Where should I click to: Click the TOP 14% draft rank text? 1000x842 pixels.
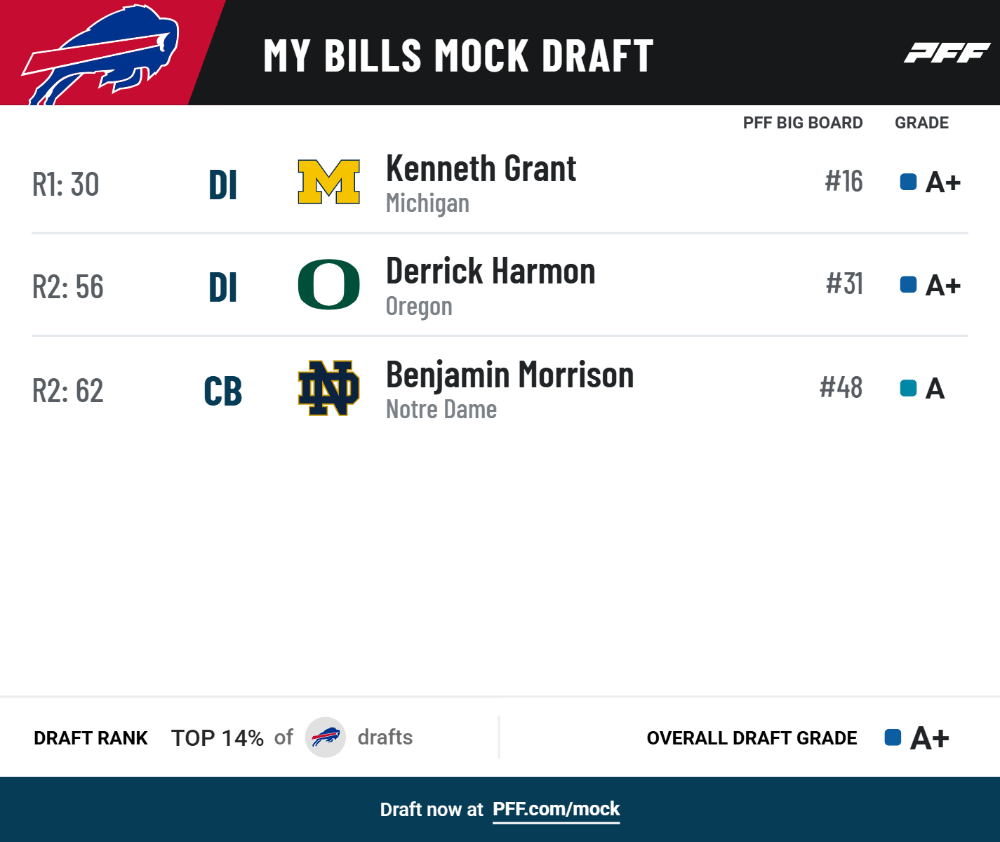[217, 738]
